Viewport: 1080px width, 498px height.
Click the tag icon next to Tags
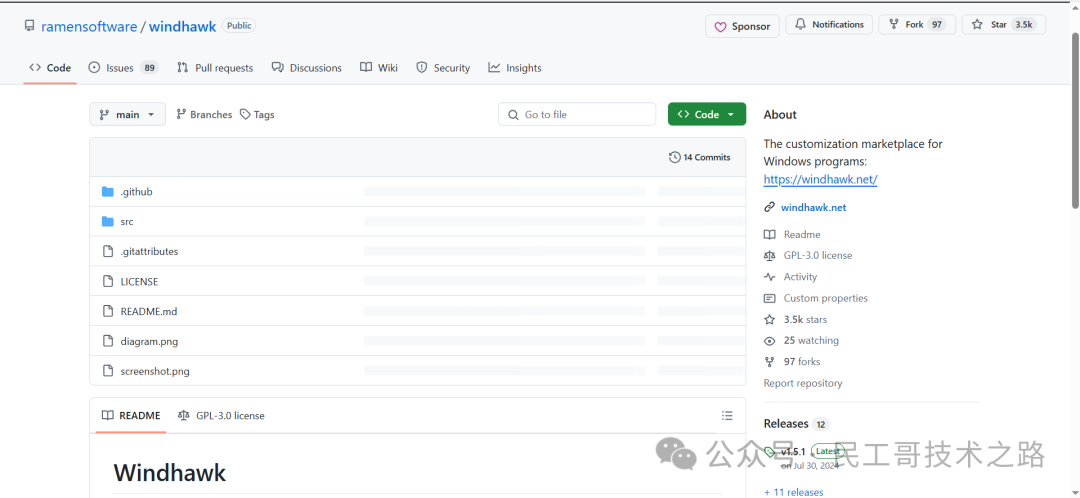[245, 114]
